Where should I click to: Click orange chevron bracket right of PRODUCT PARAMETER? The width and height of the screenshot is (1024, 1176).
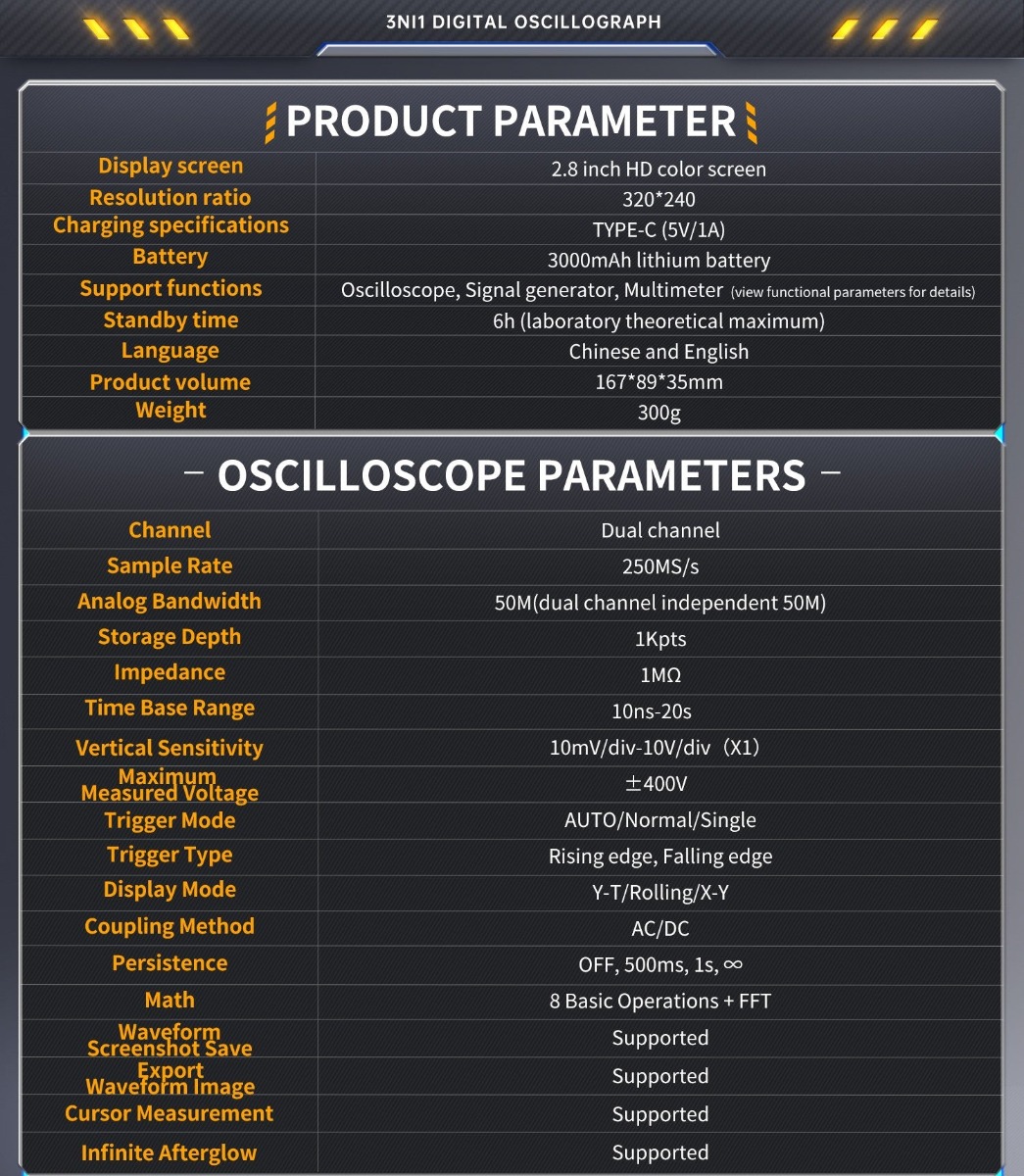[752, 122]
